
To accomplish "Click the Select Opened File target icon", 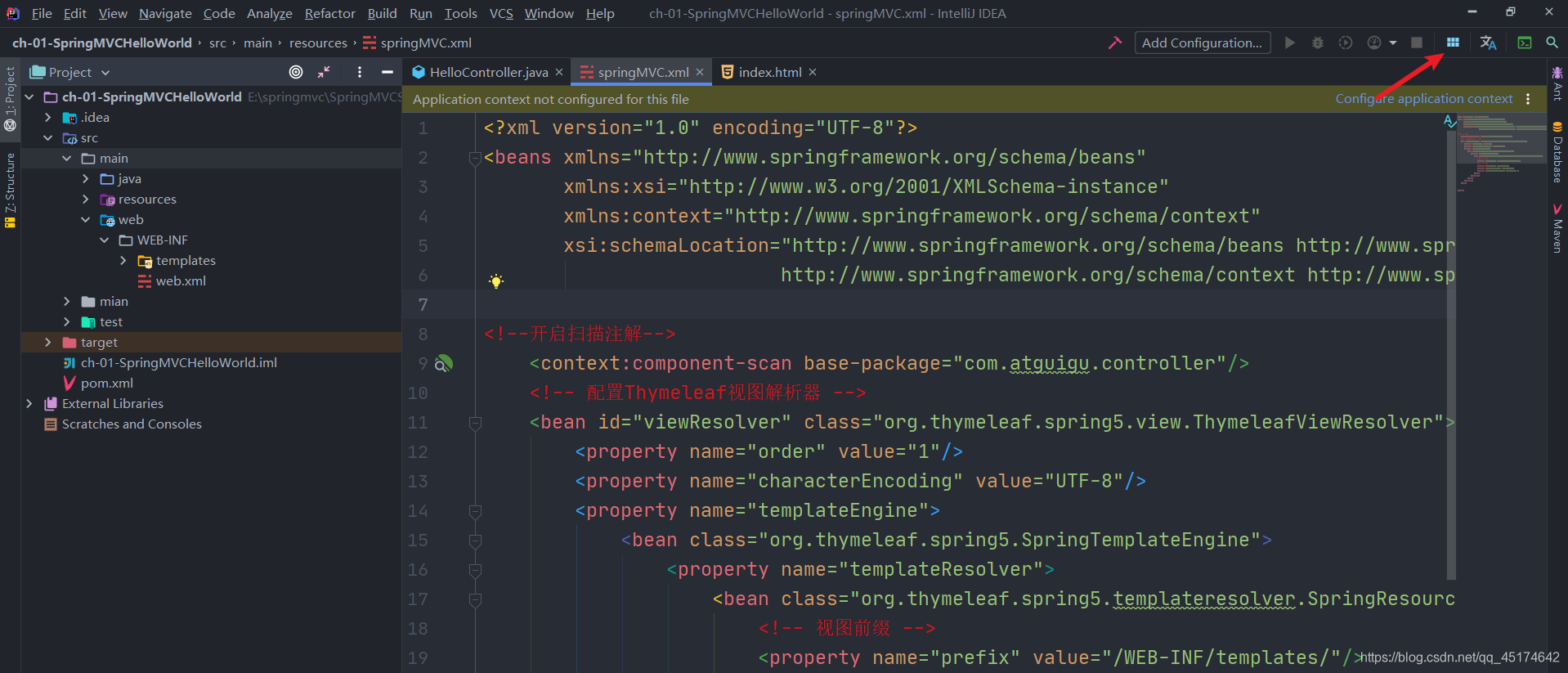I will click(x=296, y=72).
